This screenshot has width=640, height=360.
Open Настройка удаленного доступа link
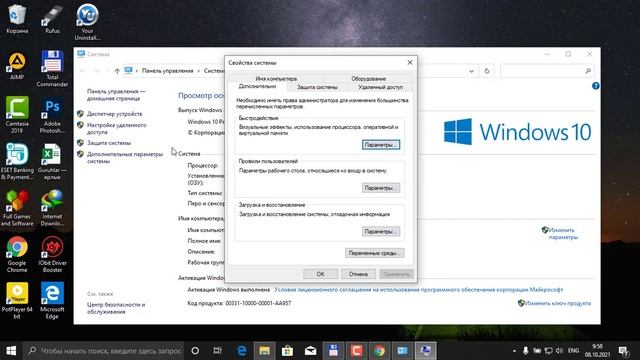117,129
